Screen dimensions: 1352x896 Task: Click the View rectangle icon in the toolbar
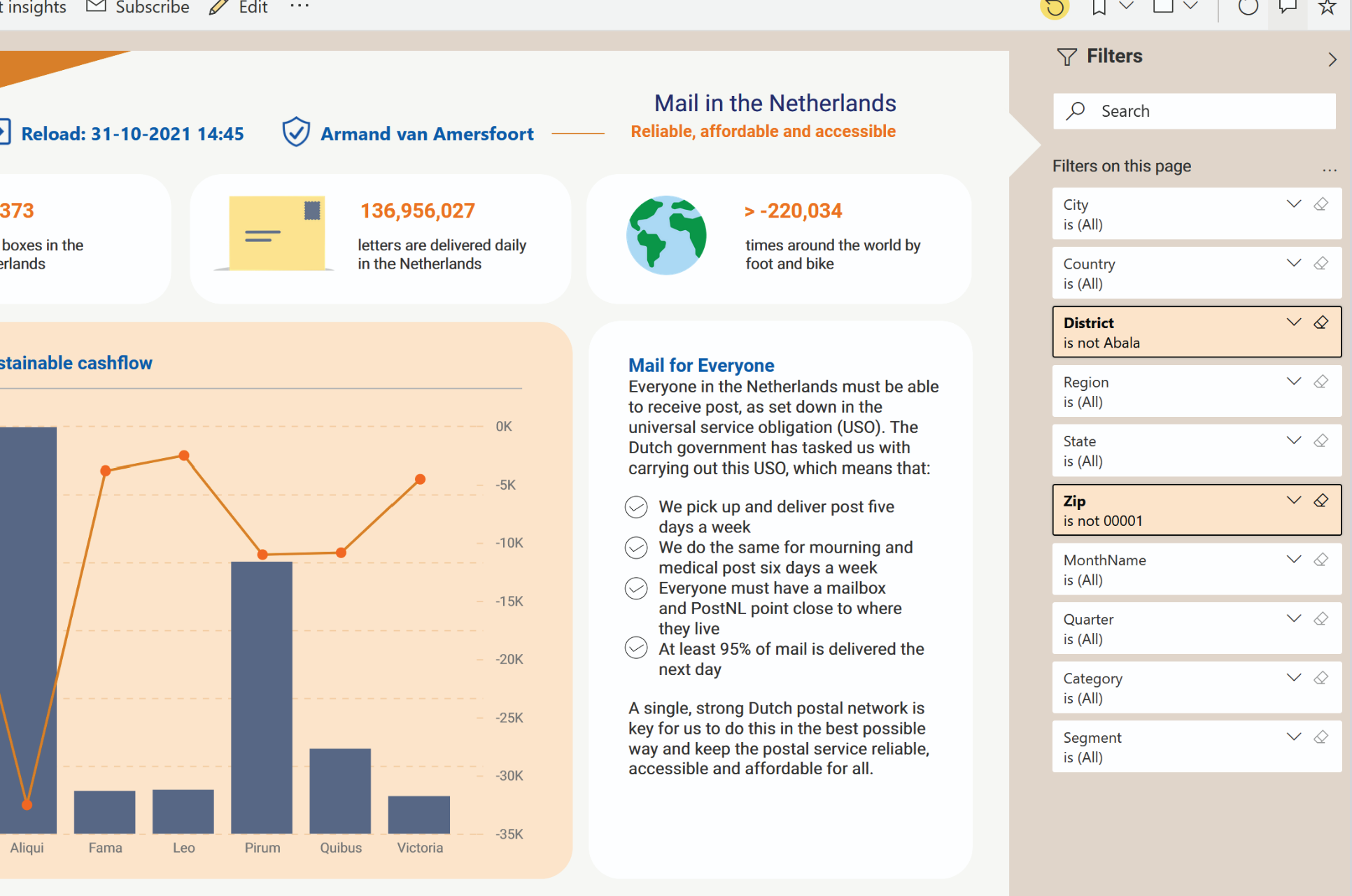pyautogui.click(x=1163, y=6)
